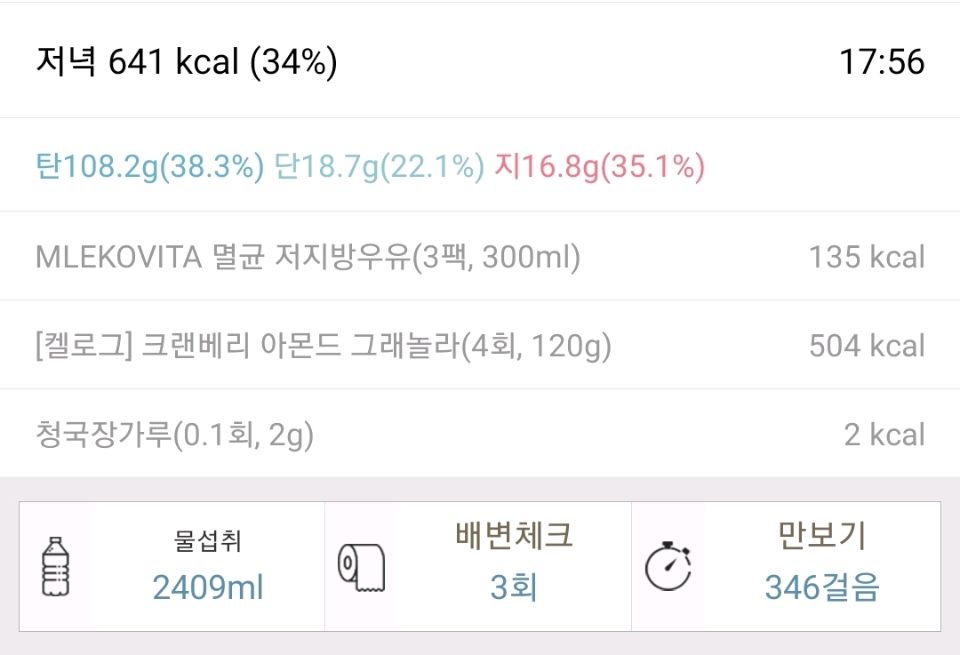960x655 pixels.
Task: Tap the 2 kcal calorie value
Action: [x=884, y=435]
